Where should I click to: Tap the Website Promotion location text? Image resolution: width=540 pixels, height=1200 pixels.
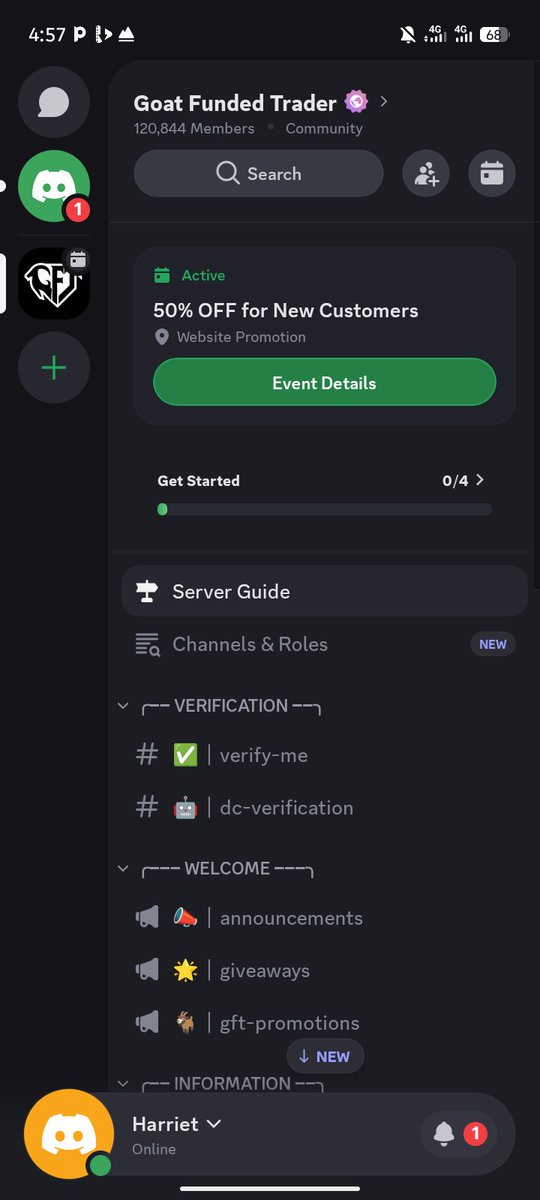[241, 337]
